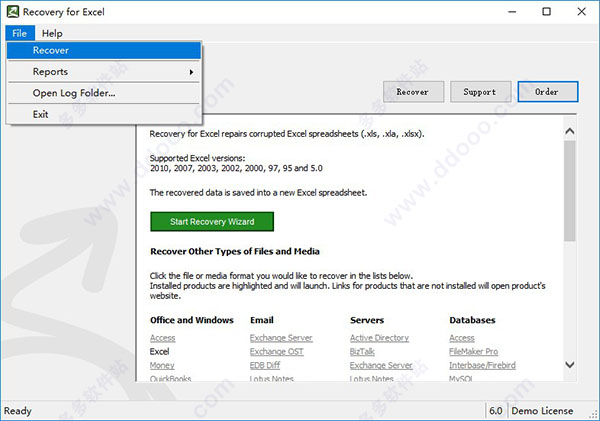
Task: Select Open Log Folder... menu entry
Action: 104,93
